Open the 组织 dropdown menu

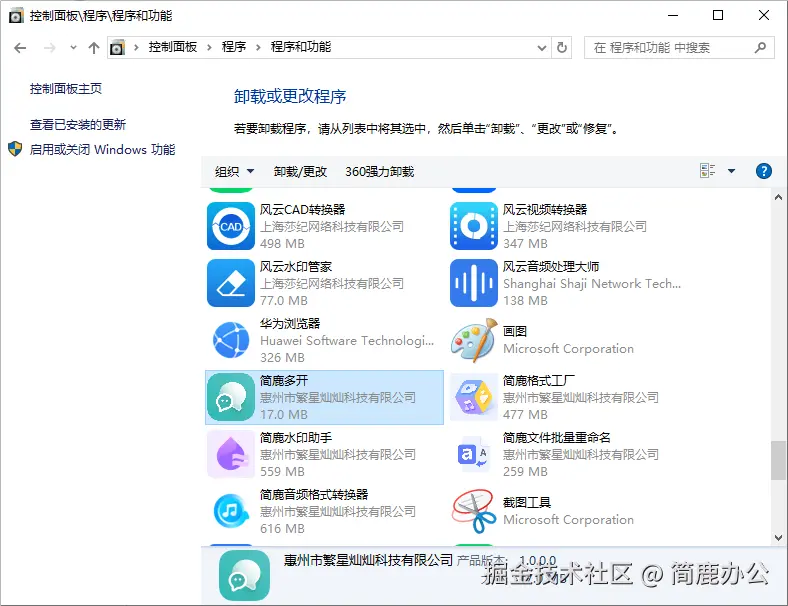(x=234, y=171)
